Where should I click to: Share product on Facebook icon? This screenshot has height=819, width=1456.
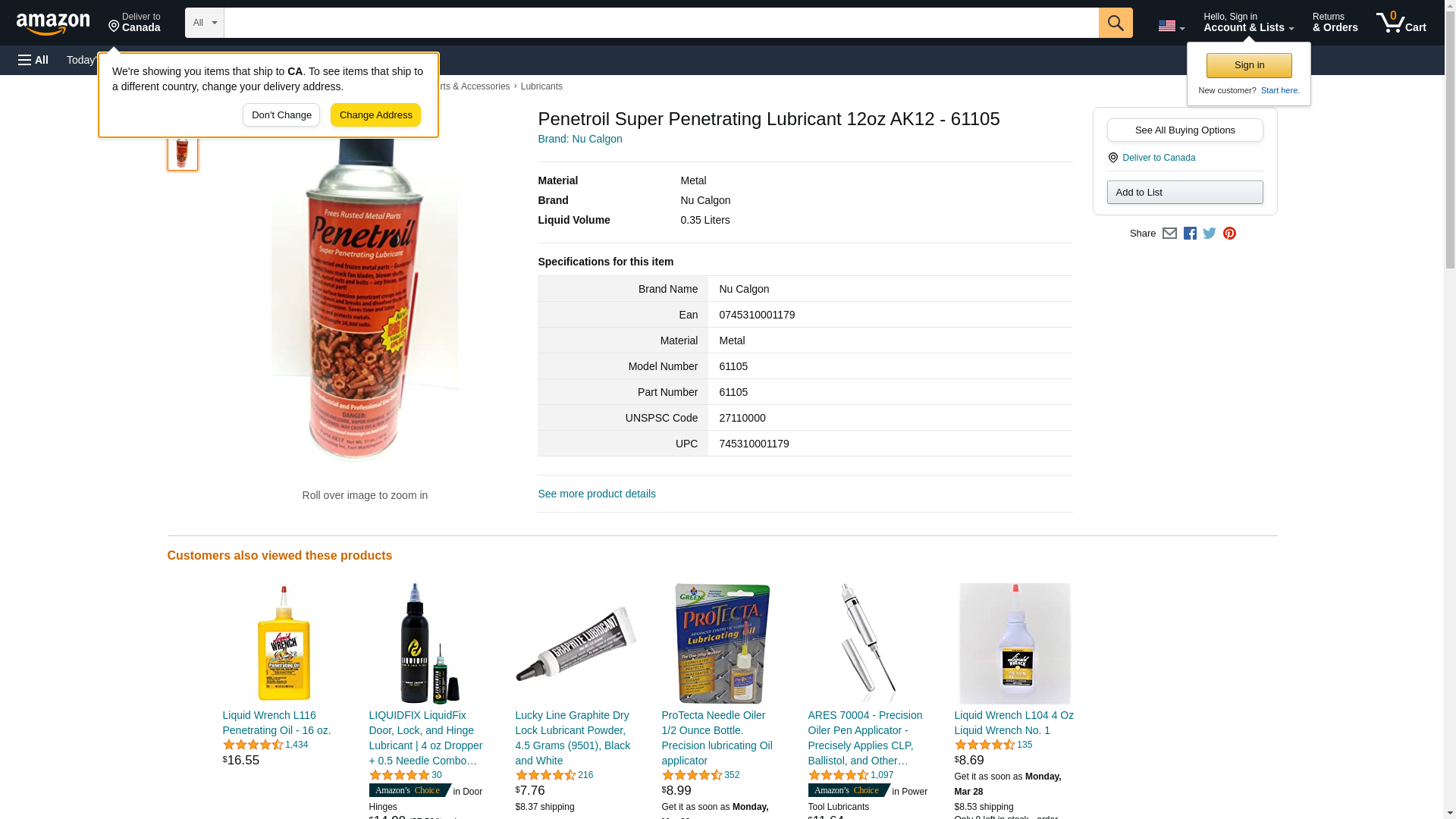[1190, 234]
